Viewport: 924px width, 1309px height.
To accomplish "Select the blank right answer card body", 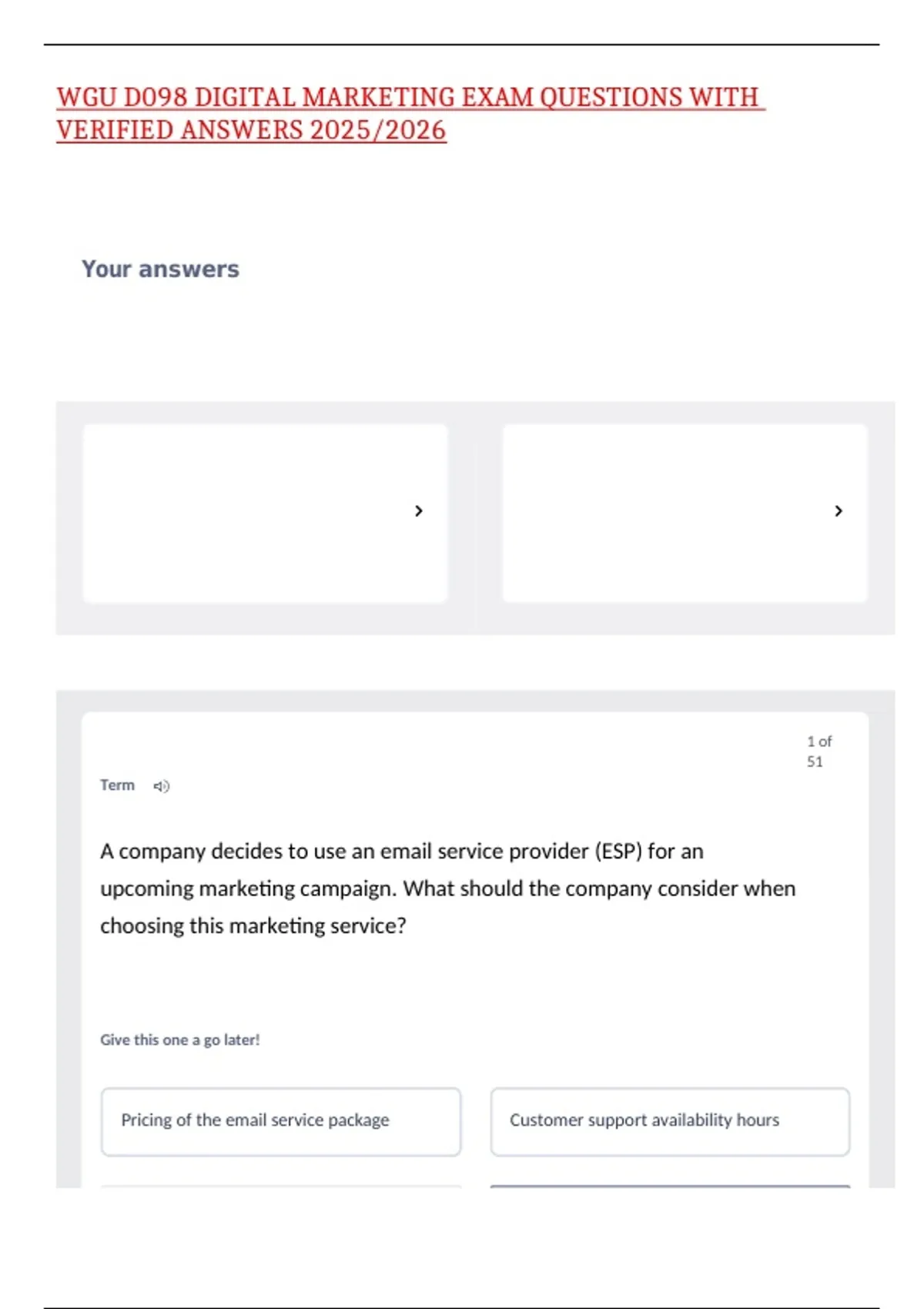I will tap(667, 513).
